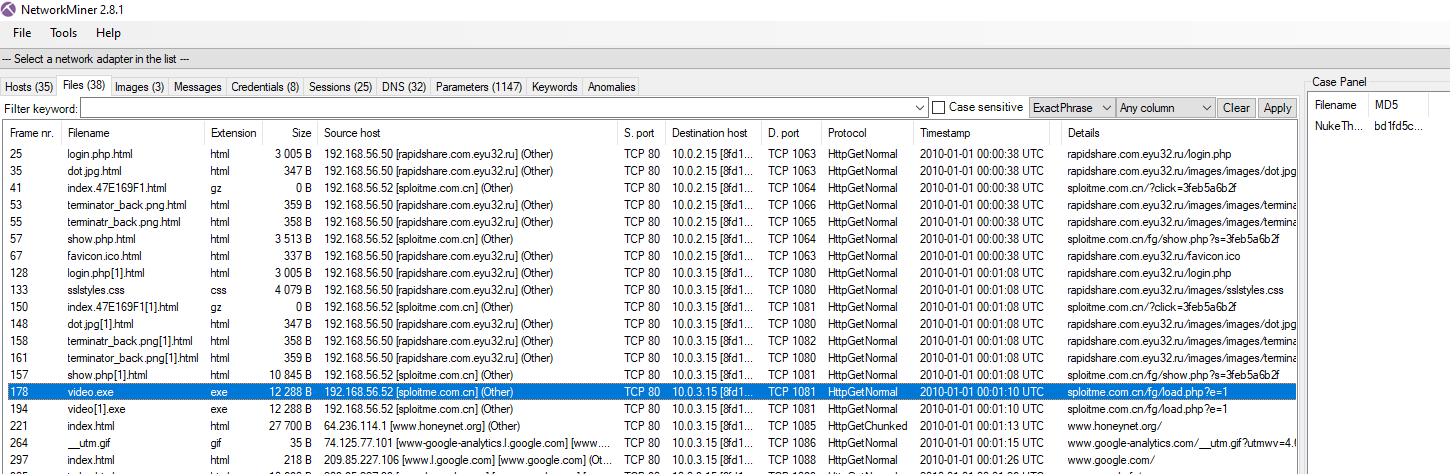The height and width of the screenshot is (474, 1450).
Task: Open the Help menu
Action: (x=108, y=33)
